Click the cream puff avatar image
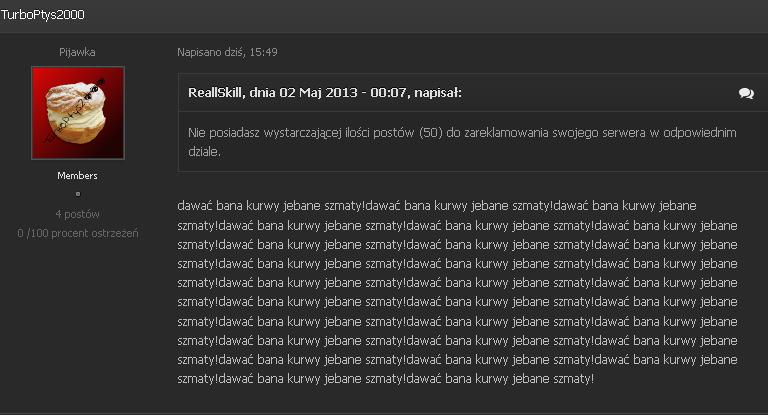768x415 pixels. [78, 113]
